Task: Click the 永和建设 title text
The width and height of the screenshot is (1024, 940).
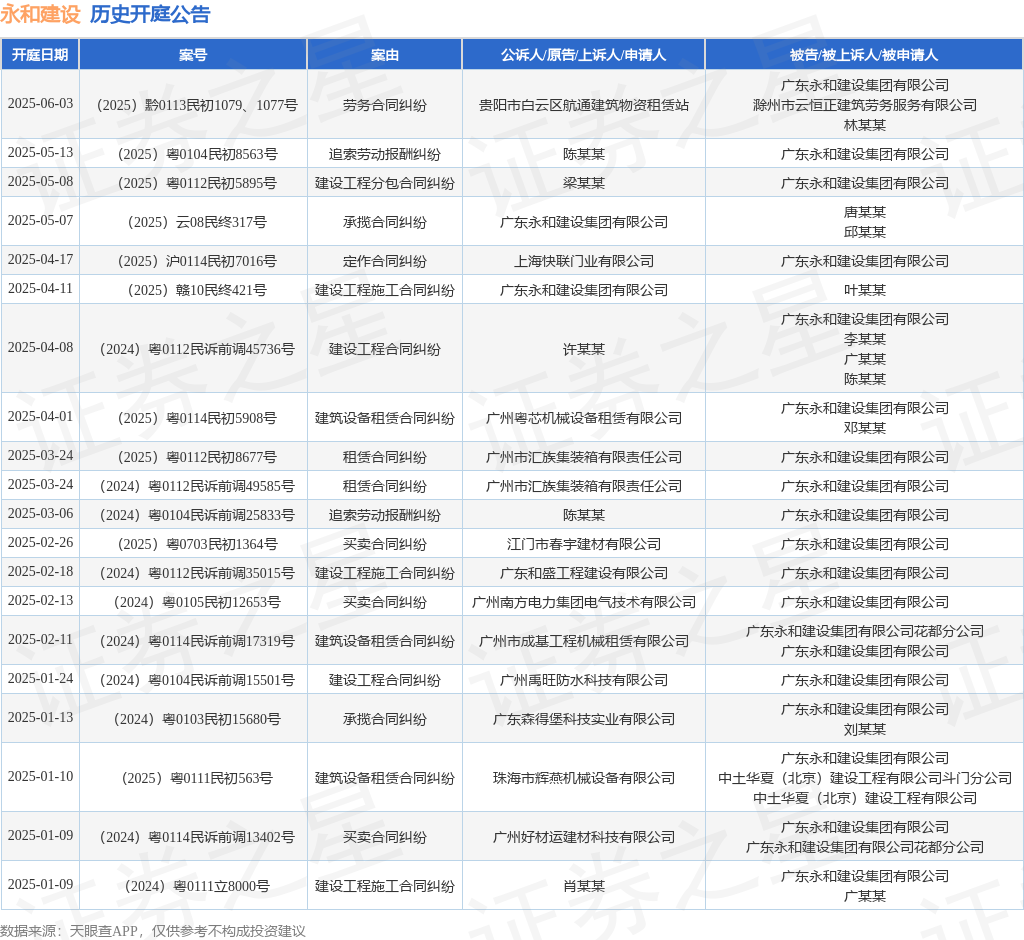Action: tap(40, 14)
